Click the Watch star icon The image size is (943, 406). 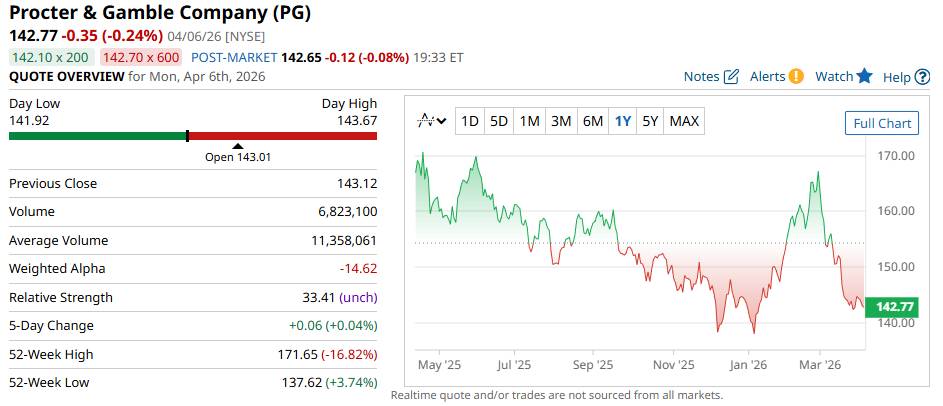(x=865, y=77)
